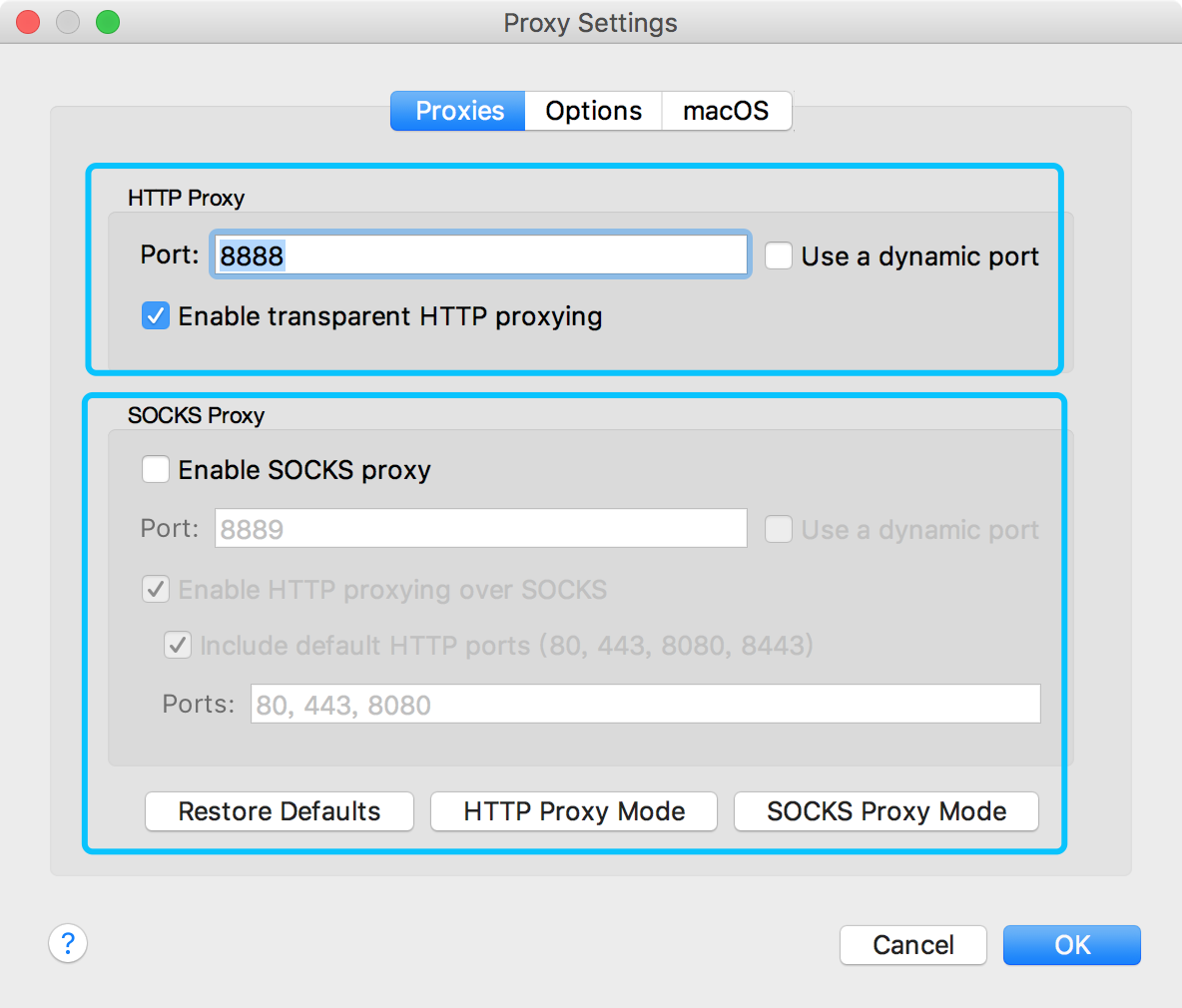Switch to the macOS tab
Screen dimensions: 1182x1008
click(726, 111)
